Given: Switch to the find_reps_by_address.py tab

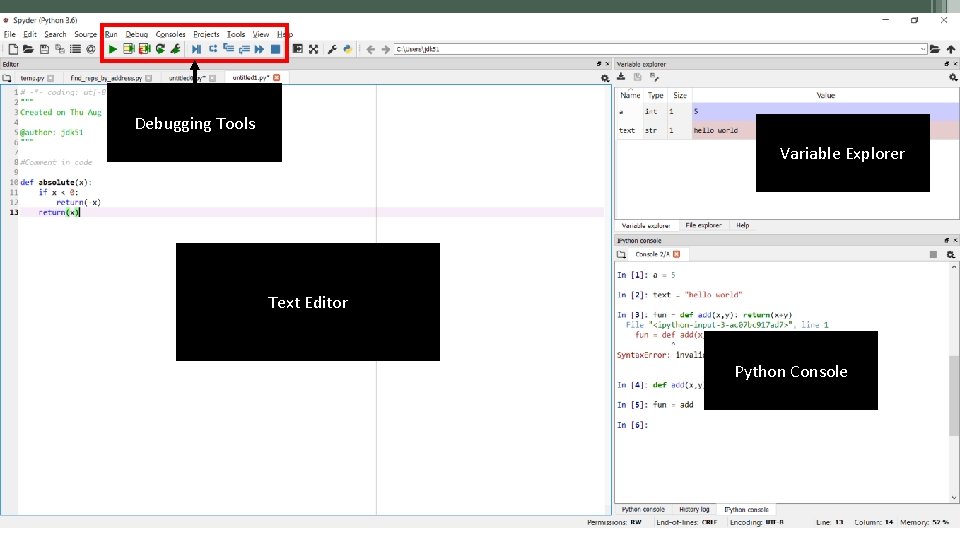Looking at the screenshot, I should click(106, 78).
